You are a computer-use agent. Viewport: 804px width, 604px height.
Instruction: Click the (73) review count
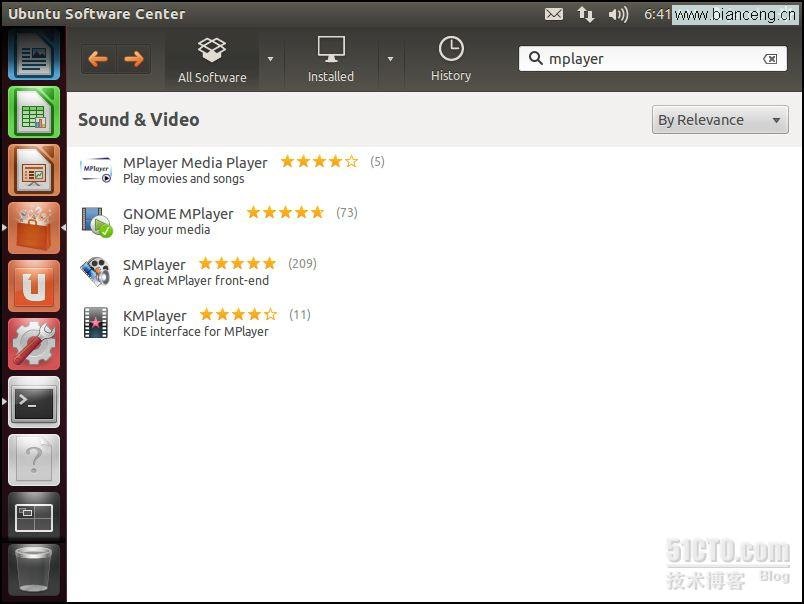pyautogui.click(x=347, y=212)
